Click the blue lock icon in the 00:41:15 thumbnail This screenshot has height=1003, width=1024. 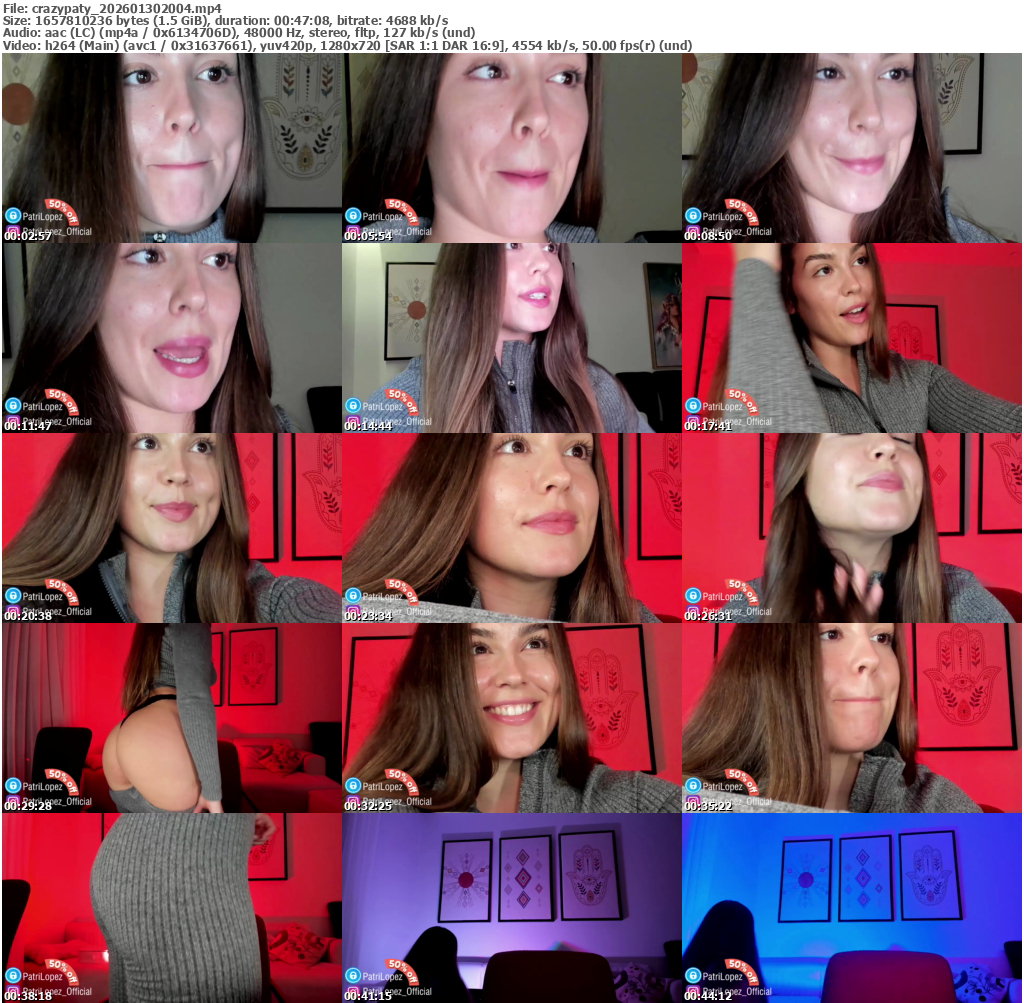(x=352, y=976)
